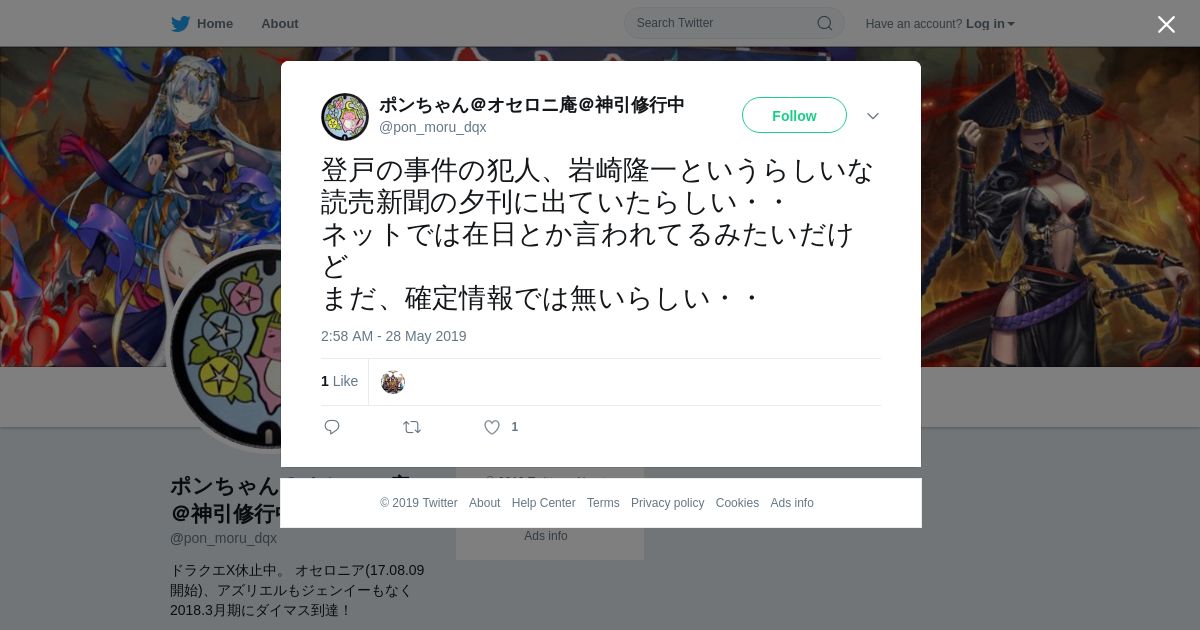This screenshot has width=1200, height=630.
Task: Click the reply speech bubble icon
Action: tap(332, 427)
